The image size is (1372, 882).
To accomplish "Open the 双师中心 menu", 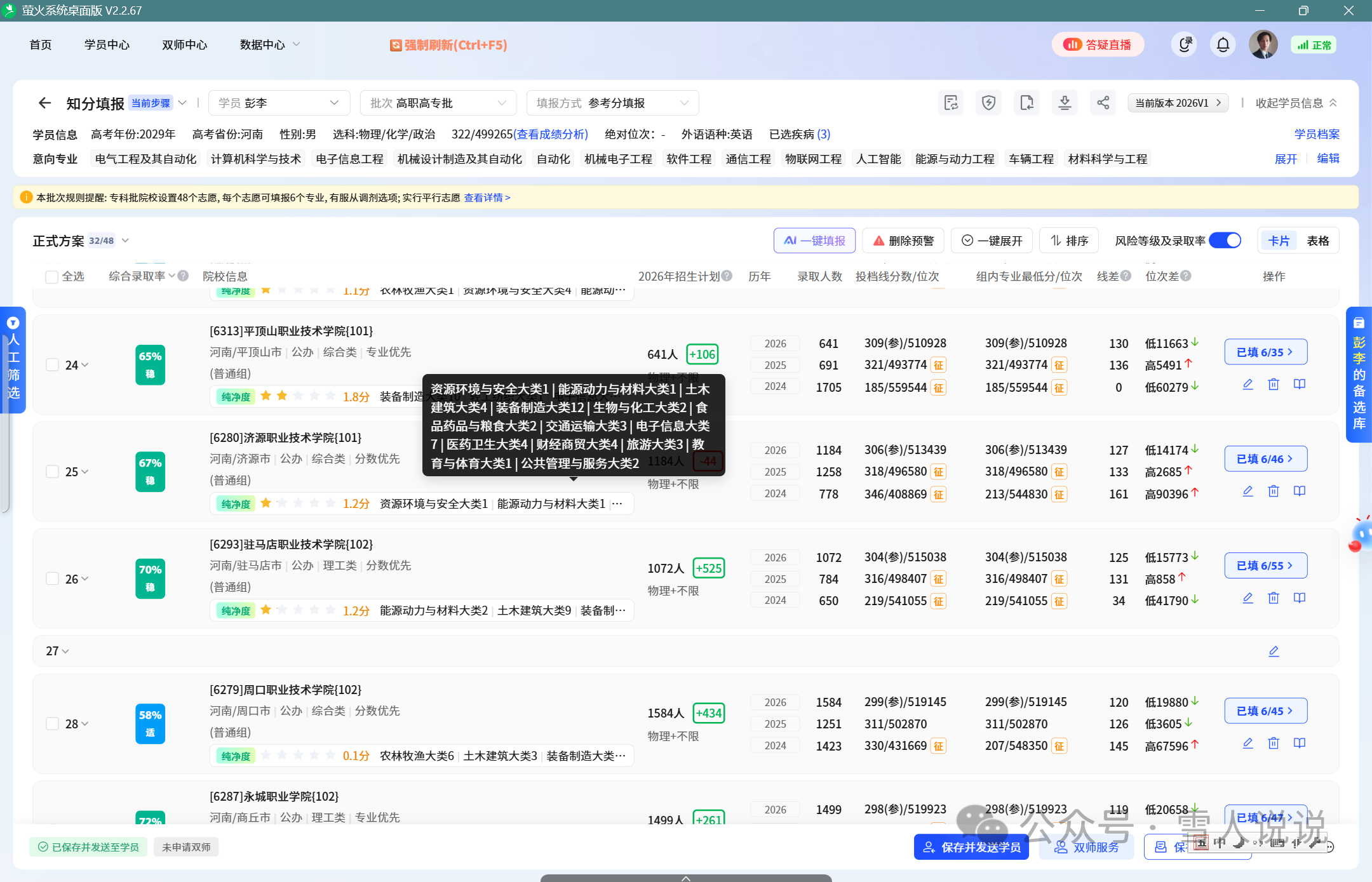I will 184,45.
